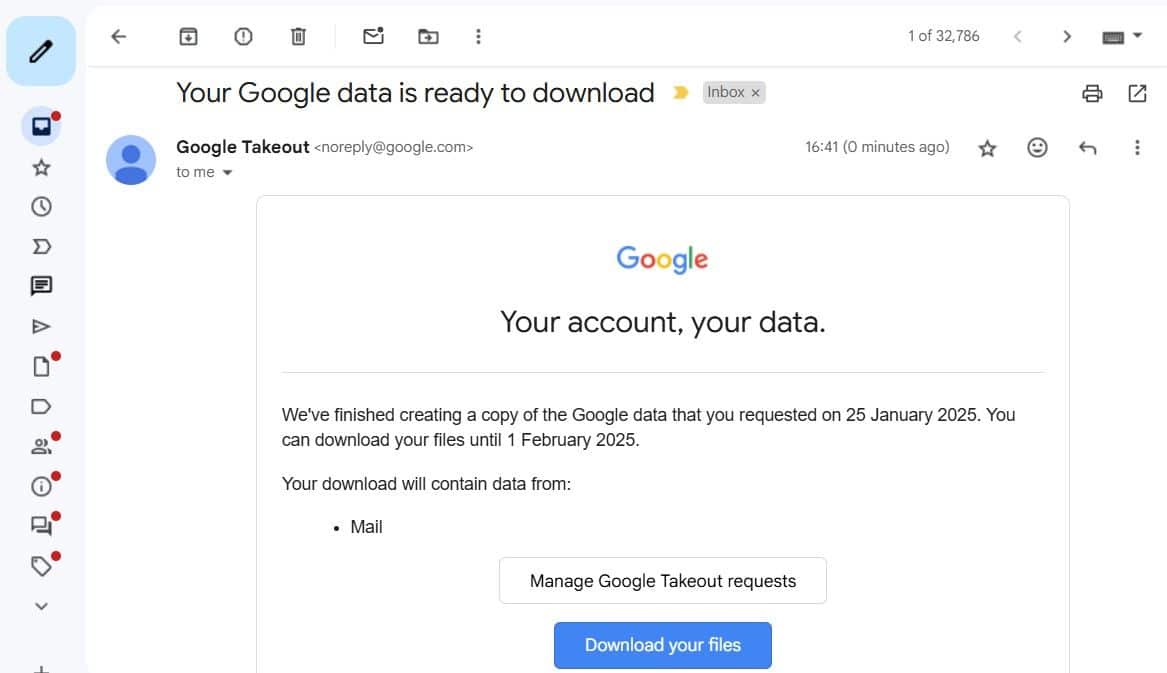Mark the conversation as unread
The height and width of the screenshot is (673, 1167).
[x=372, y=36]
